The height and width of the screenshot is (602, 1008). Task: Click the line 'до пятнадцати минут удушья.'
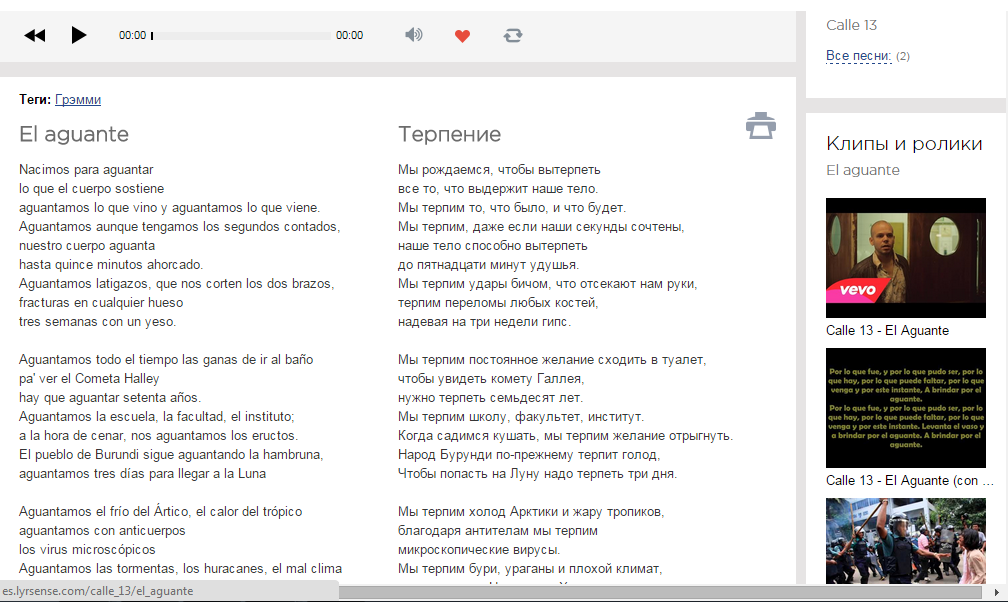pyautogui.click(x=489, y=264)
